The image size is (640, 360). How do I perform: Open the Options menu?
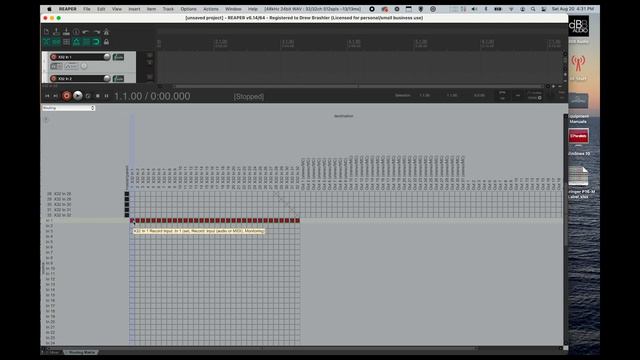[188, 9]
